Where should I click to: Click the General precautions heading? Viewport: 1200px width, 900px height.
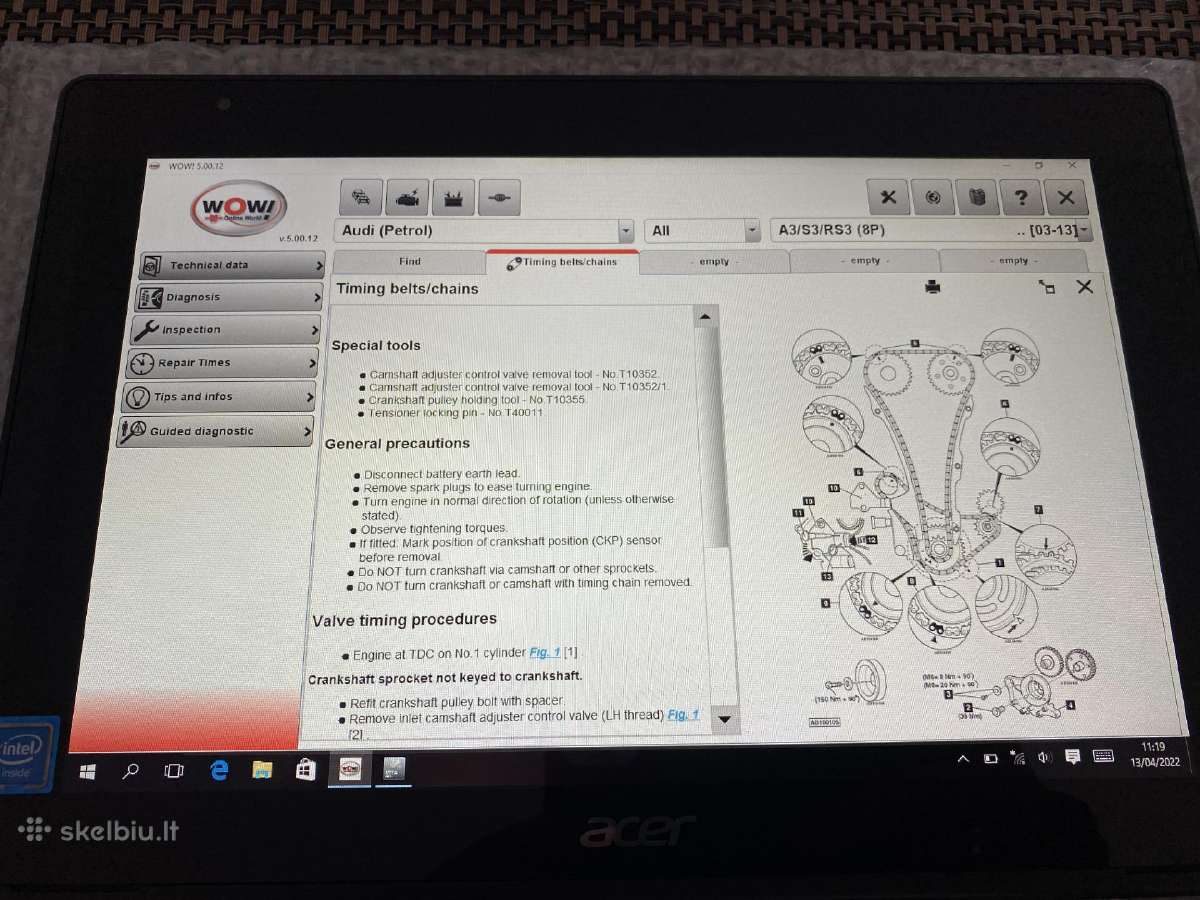pyautogui.click(x=397, y=443)
